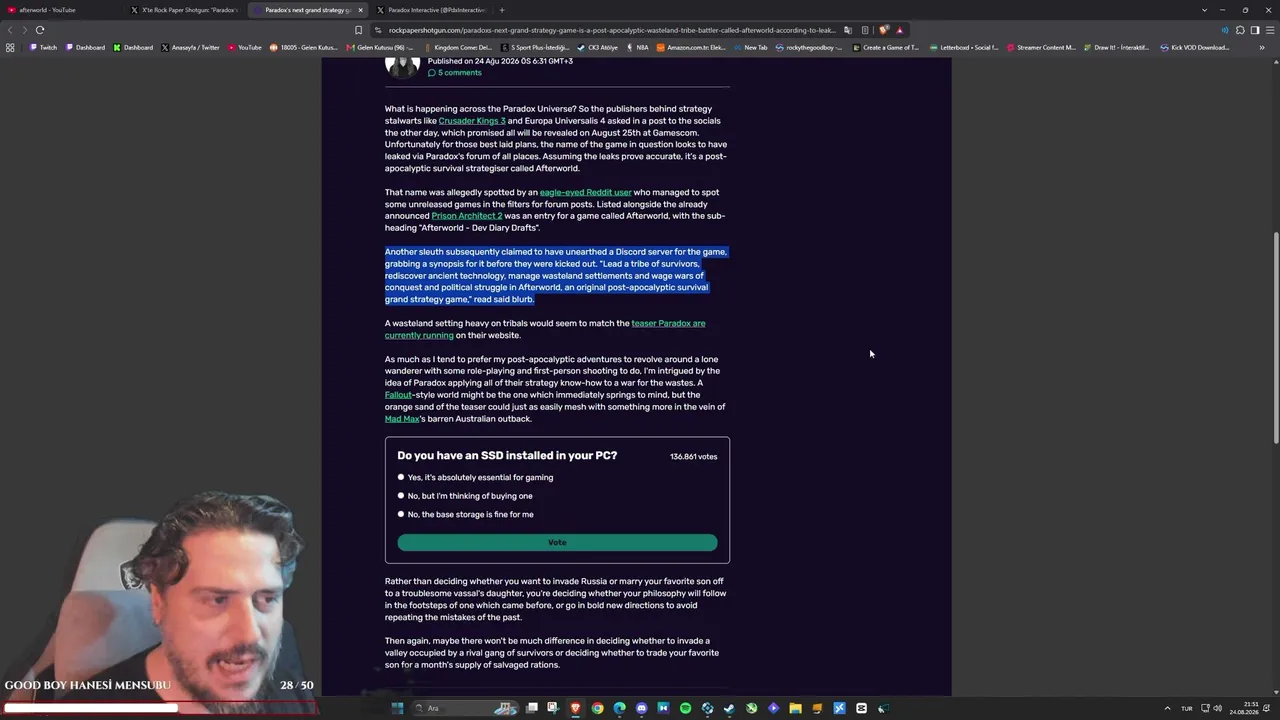Open the YouTube bookmark in bookmarks bar
Screen dimensions: 1280x720
pos(245,47)
